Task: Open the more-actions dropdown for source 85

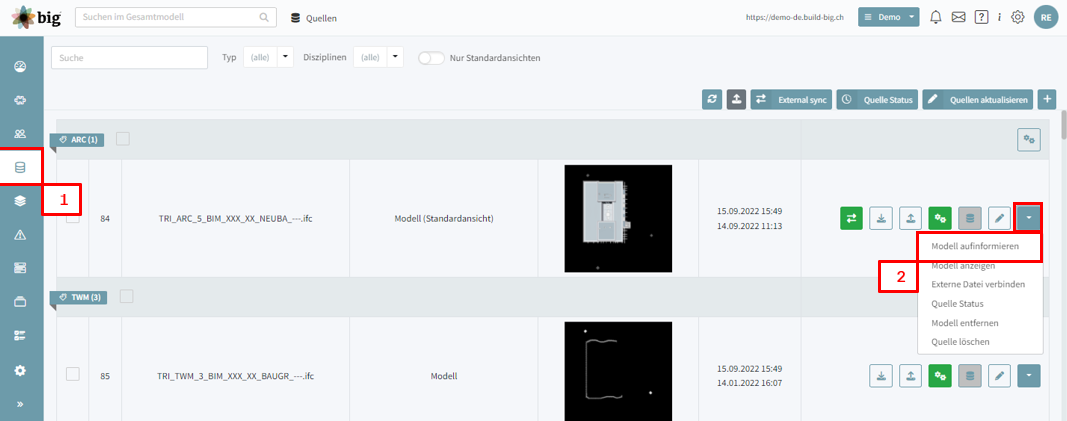Action: (x=1029, y=375)
